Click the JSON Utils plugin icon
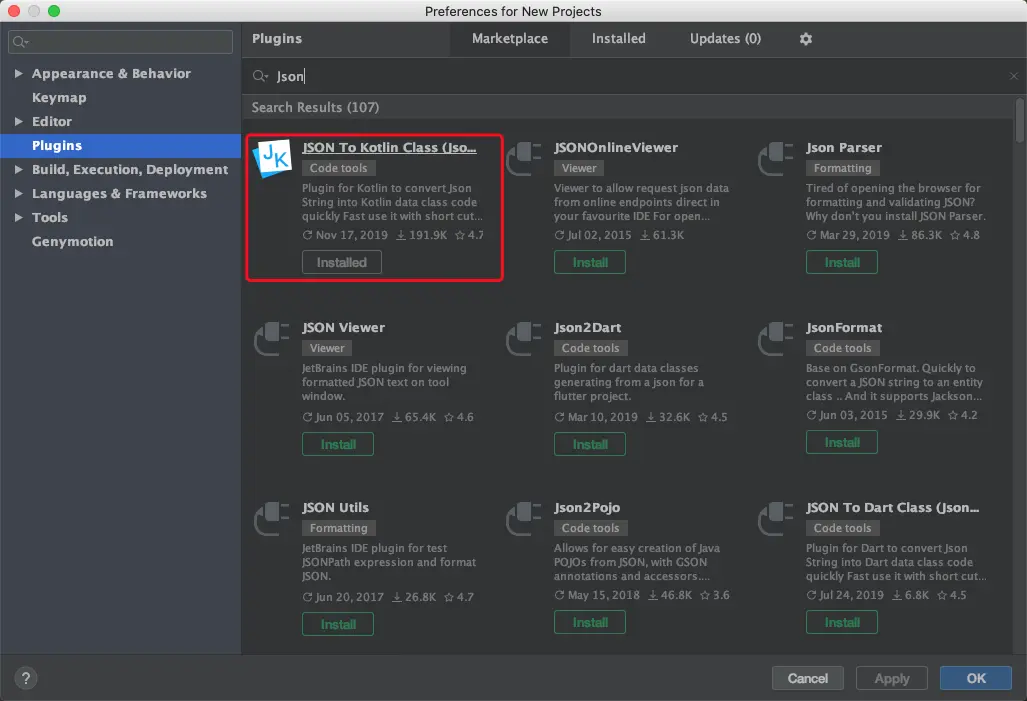The width and height of the screenshot is (1027, 701). pos(272,519)
